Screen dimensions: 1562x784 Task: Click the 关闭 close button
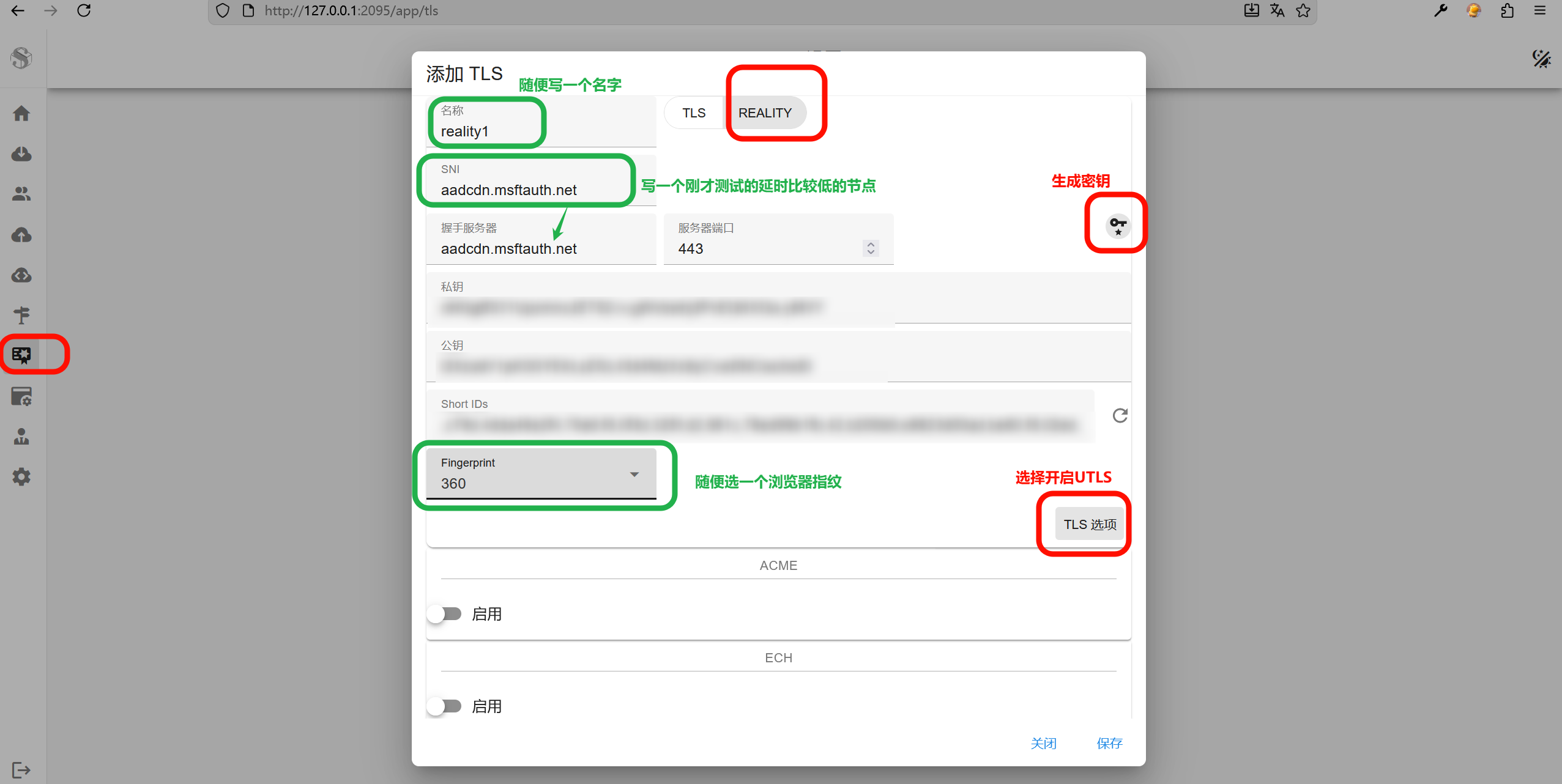1043,743
